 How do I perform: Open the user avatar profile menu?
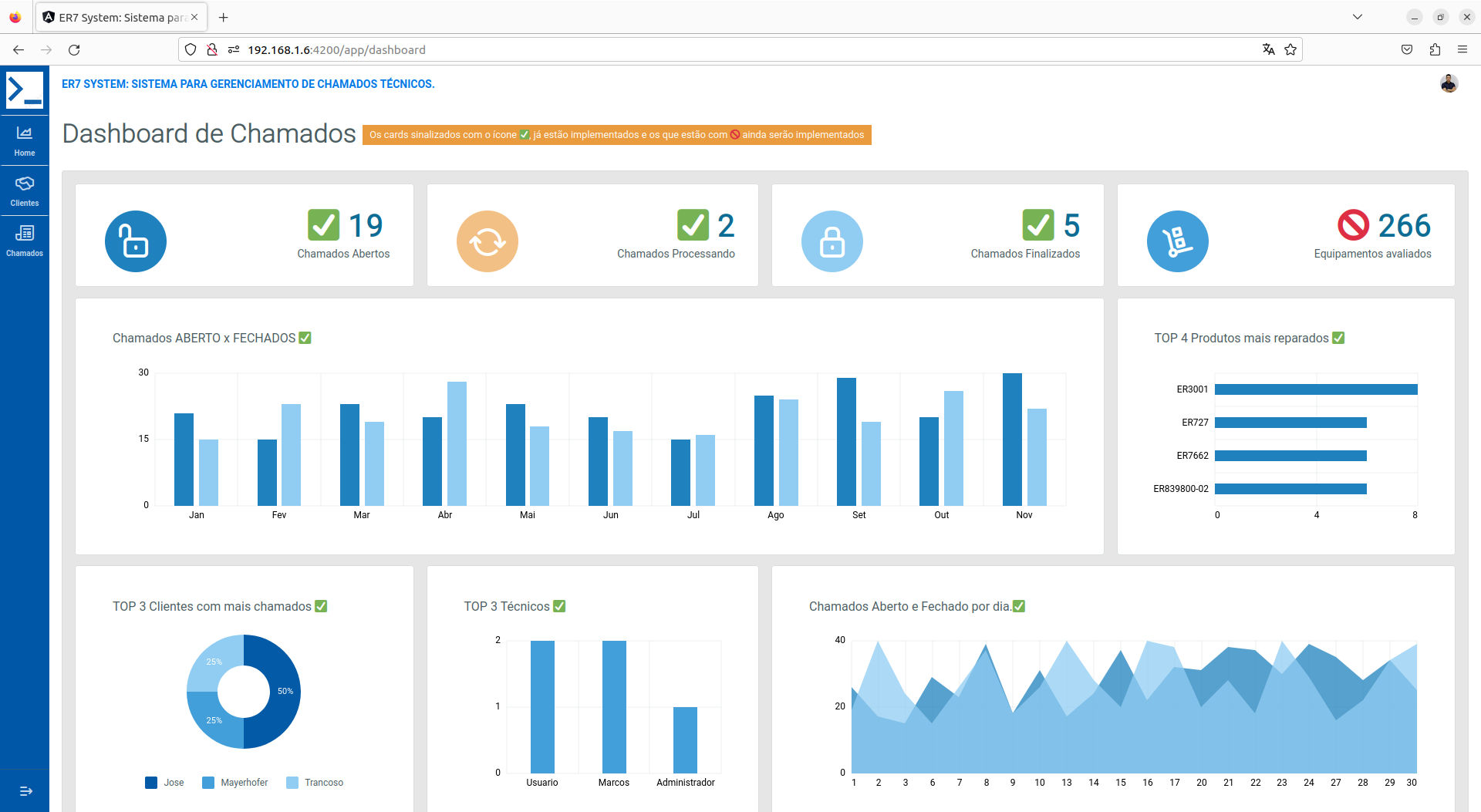pos(1449,84)
